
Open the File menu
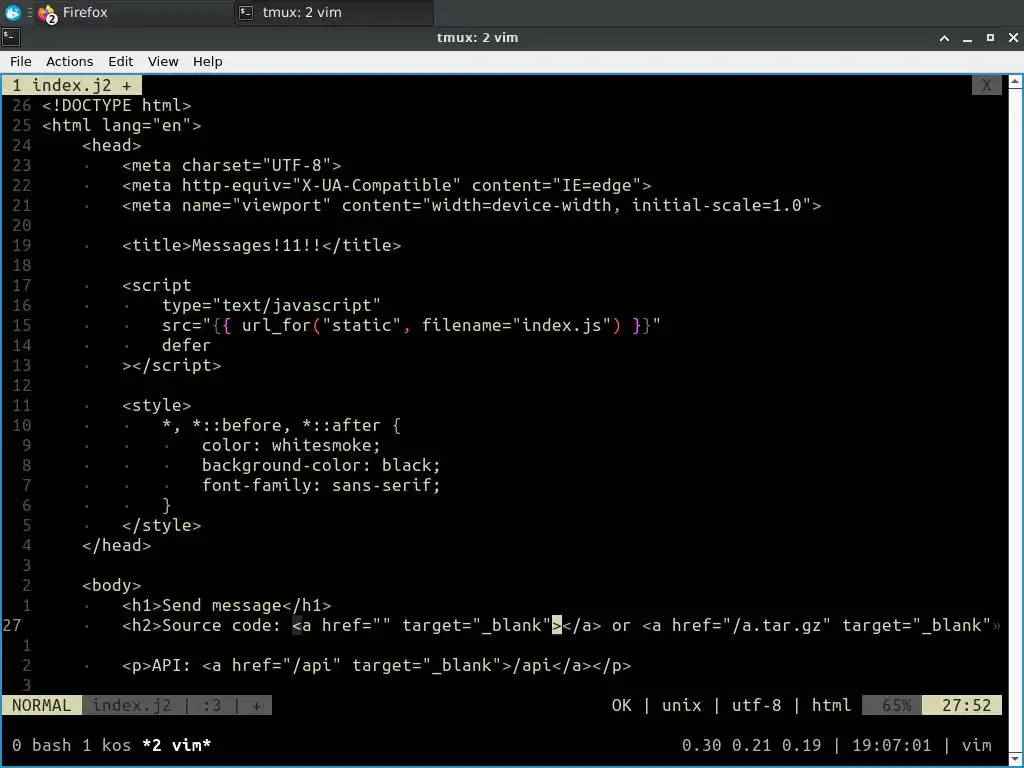[x=20, y=61]
